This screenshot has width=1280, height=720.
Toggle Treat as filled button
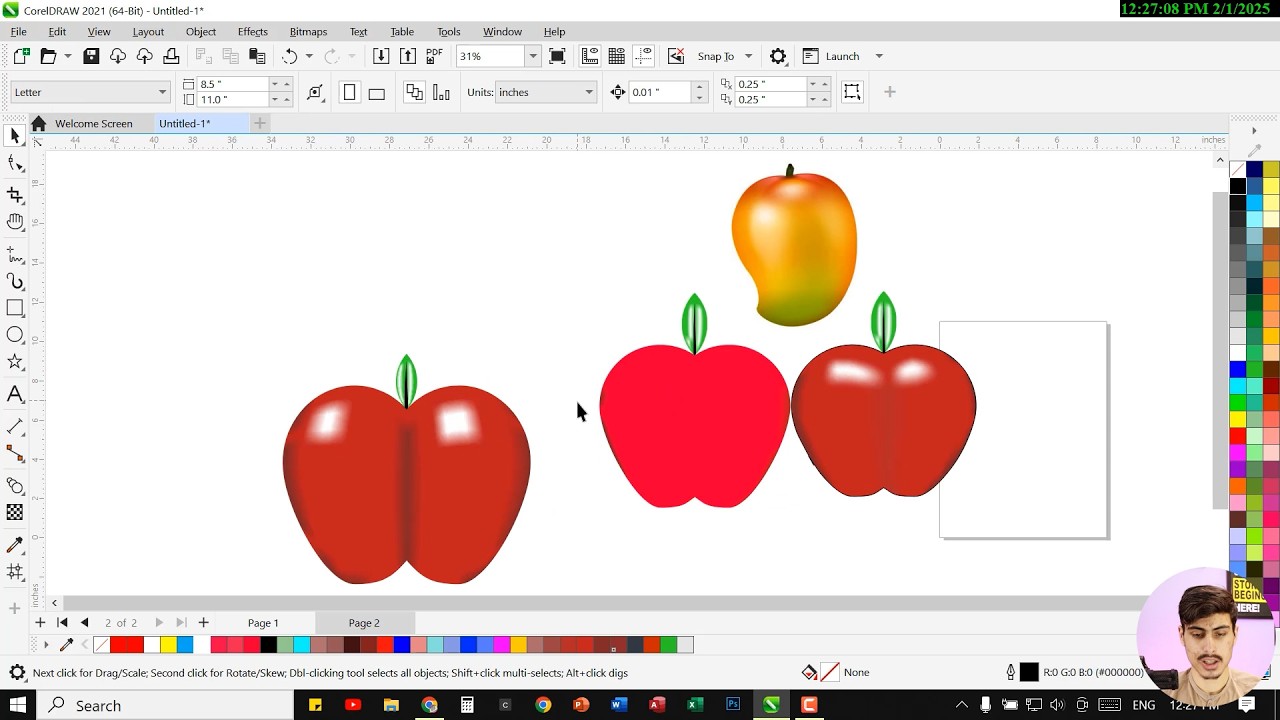coord(852,92)
